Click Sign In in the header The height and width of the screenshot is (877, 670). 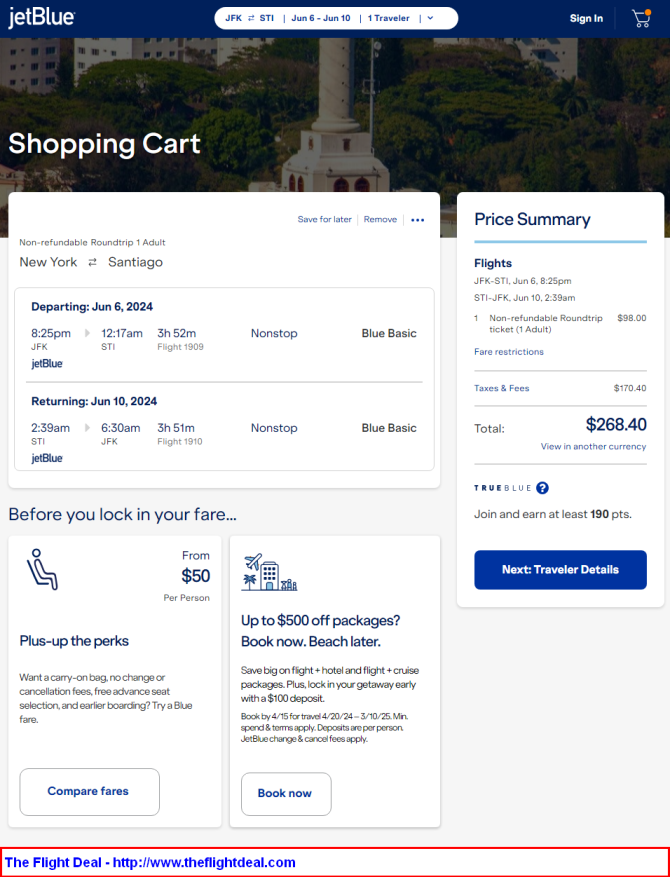586,18
